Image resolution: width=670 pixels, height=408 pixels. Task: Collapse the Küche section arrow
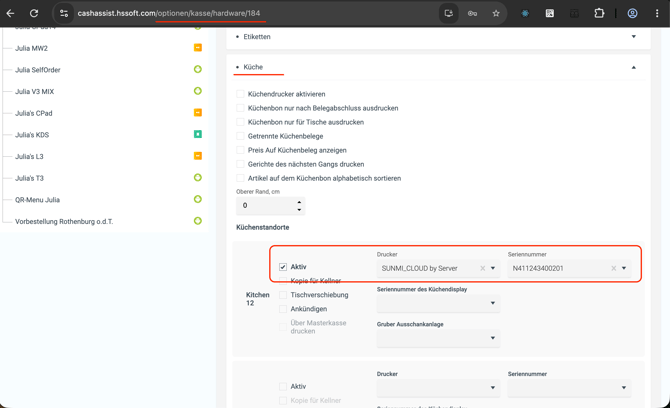634,68
